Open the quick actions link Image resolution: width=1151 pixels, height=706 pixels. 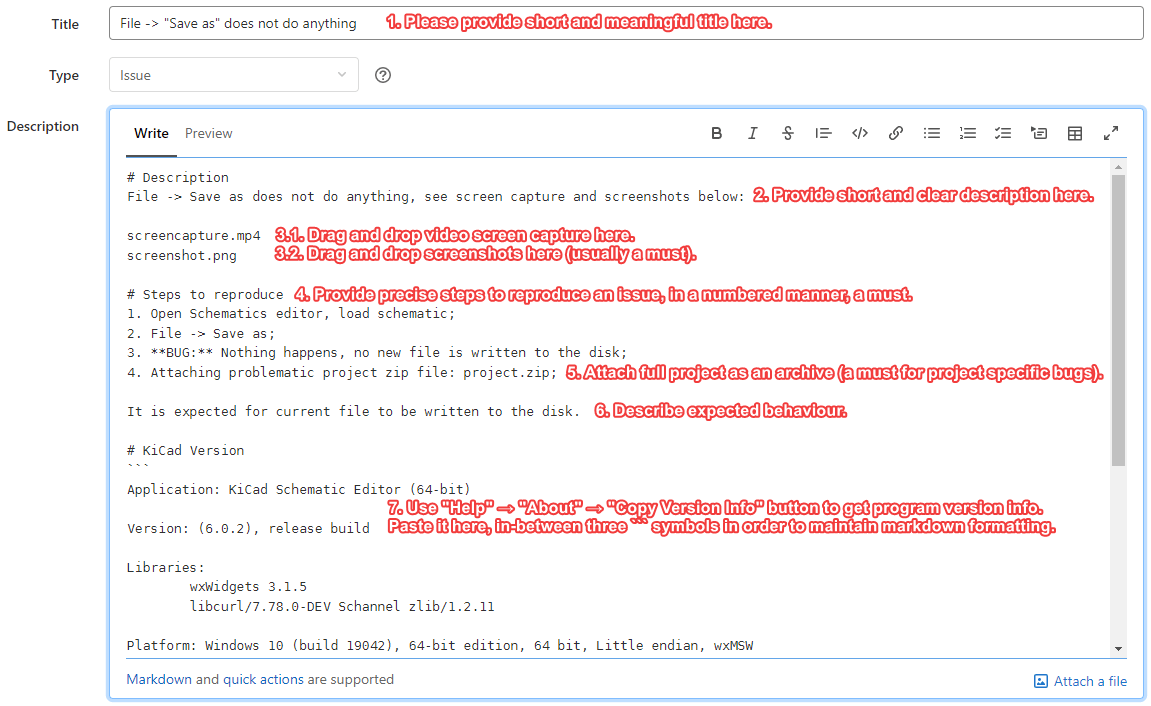click(263, 680)
